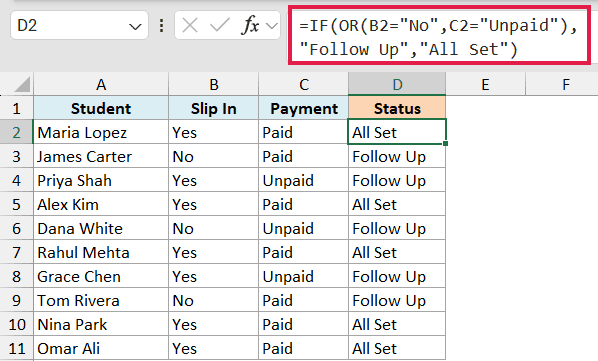Select row 11 header
Viewport: 598px width, 361px height.
coord(16,348)
